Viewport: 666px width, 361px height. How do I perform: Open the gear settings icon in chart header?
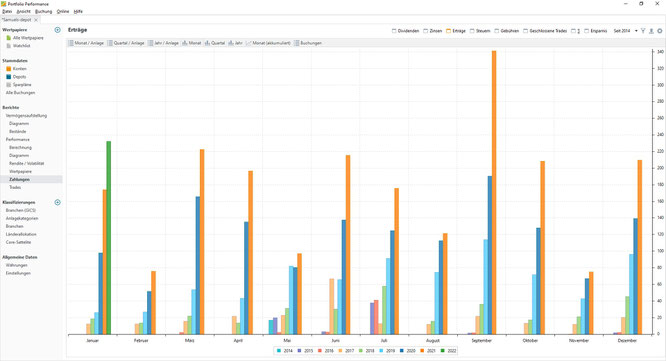pos(660,31)
